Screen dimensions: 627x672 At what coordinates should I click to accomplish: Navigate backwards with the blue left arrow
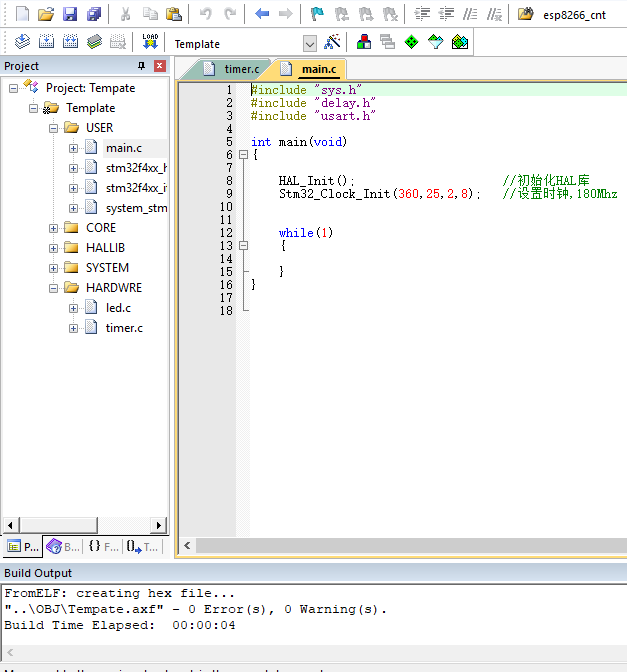click(262, 14)
